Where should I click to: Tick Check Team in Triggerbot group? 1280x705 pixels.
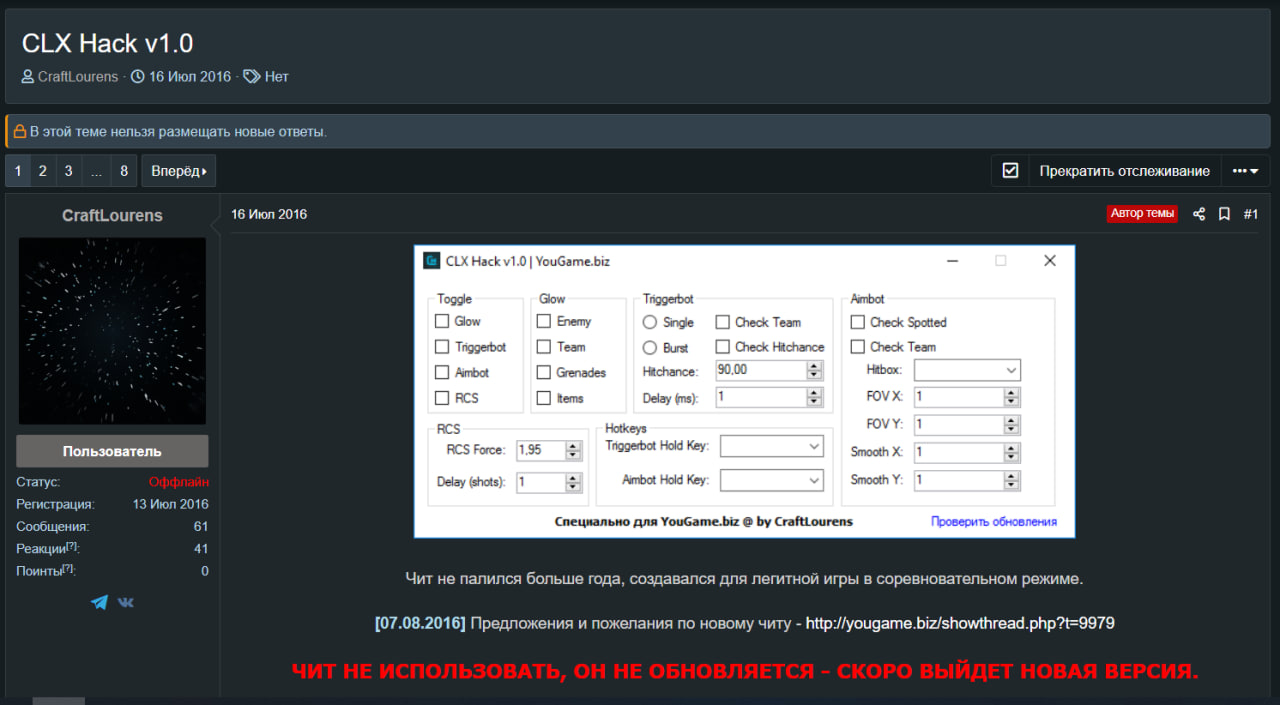tap(723, 322)
